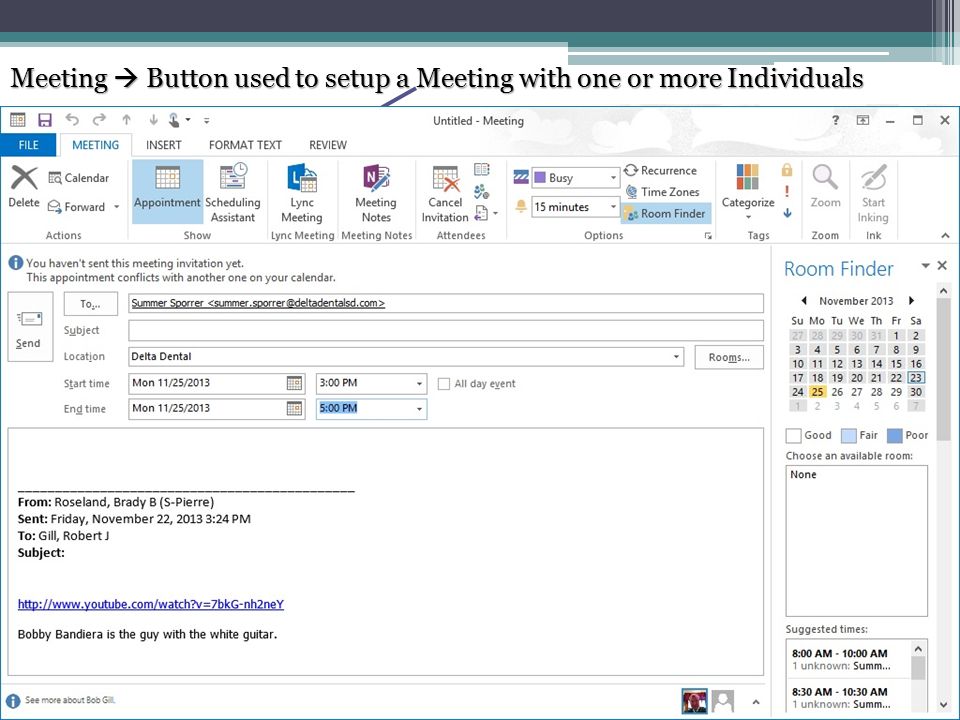Click the Save icon in quick access toolbar
This screenshot has width=960, height=720.
pos(45,120)
